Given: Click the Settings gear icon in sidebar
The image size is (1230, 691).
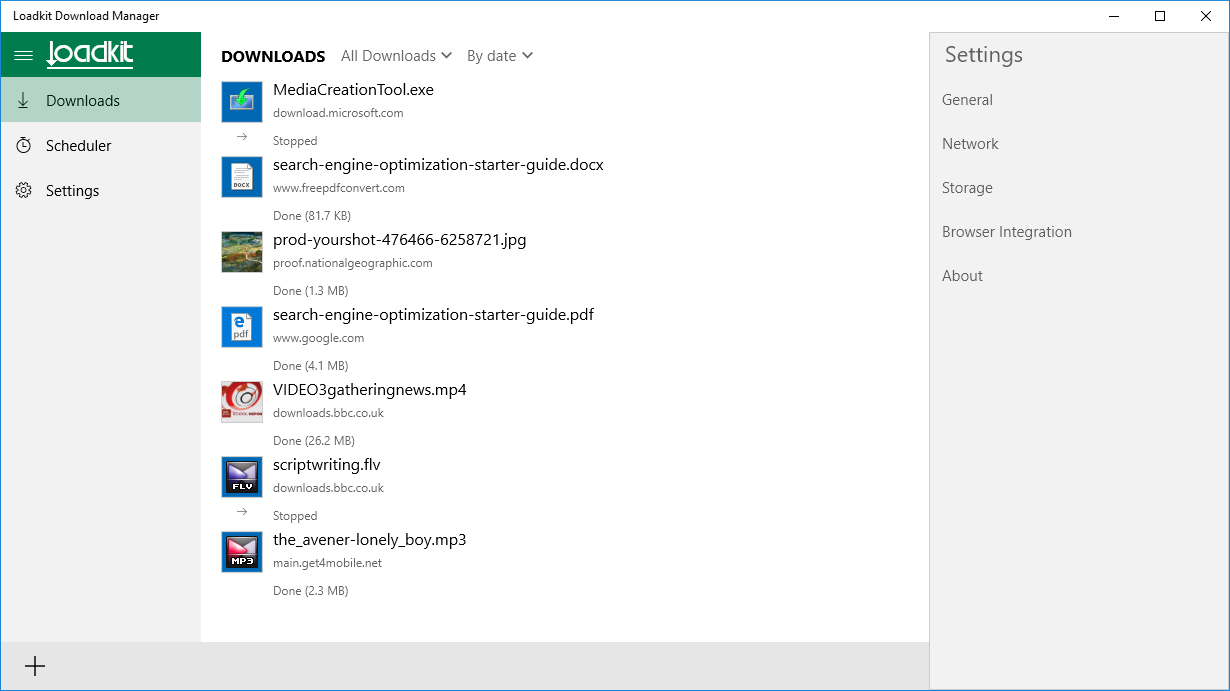Looking at the screenshot, I should point(24,191).
